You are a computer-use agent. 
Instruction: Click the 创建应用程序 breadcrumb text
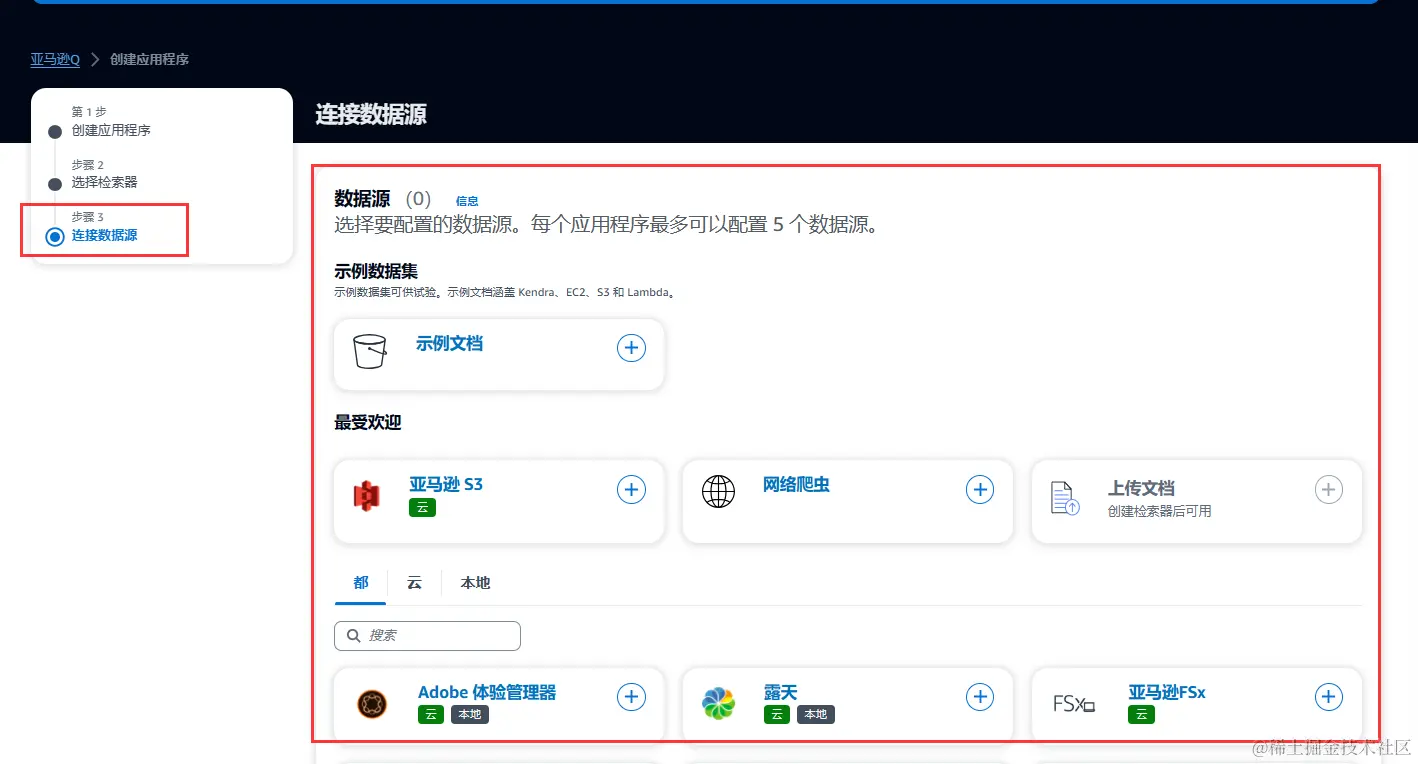click(149, 59)
